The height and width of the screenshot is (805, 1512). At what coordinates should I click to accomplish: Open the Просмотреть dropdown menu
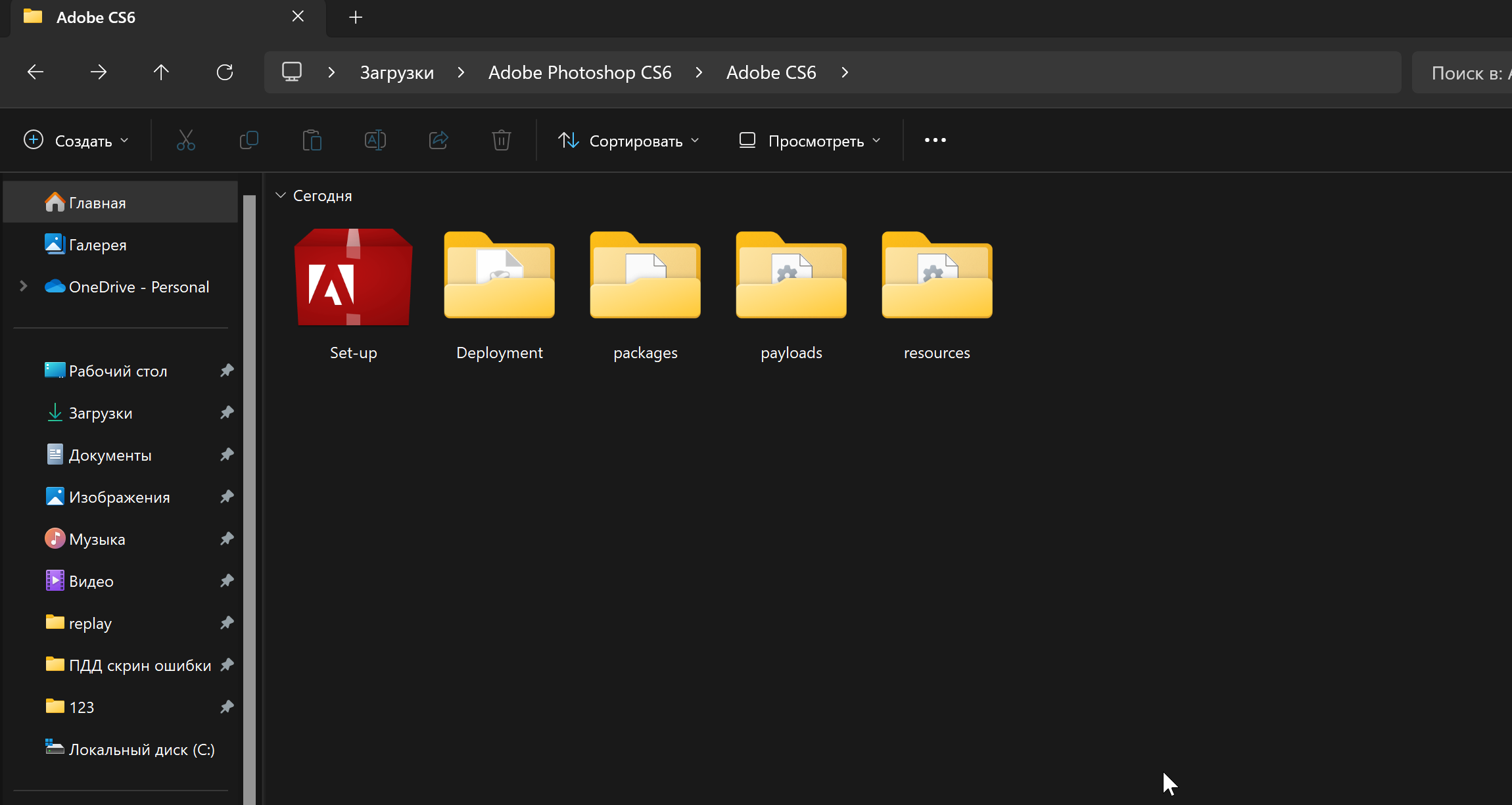point(810,140)
